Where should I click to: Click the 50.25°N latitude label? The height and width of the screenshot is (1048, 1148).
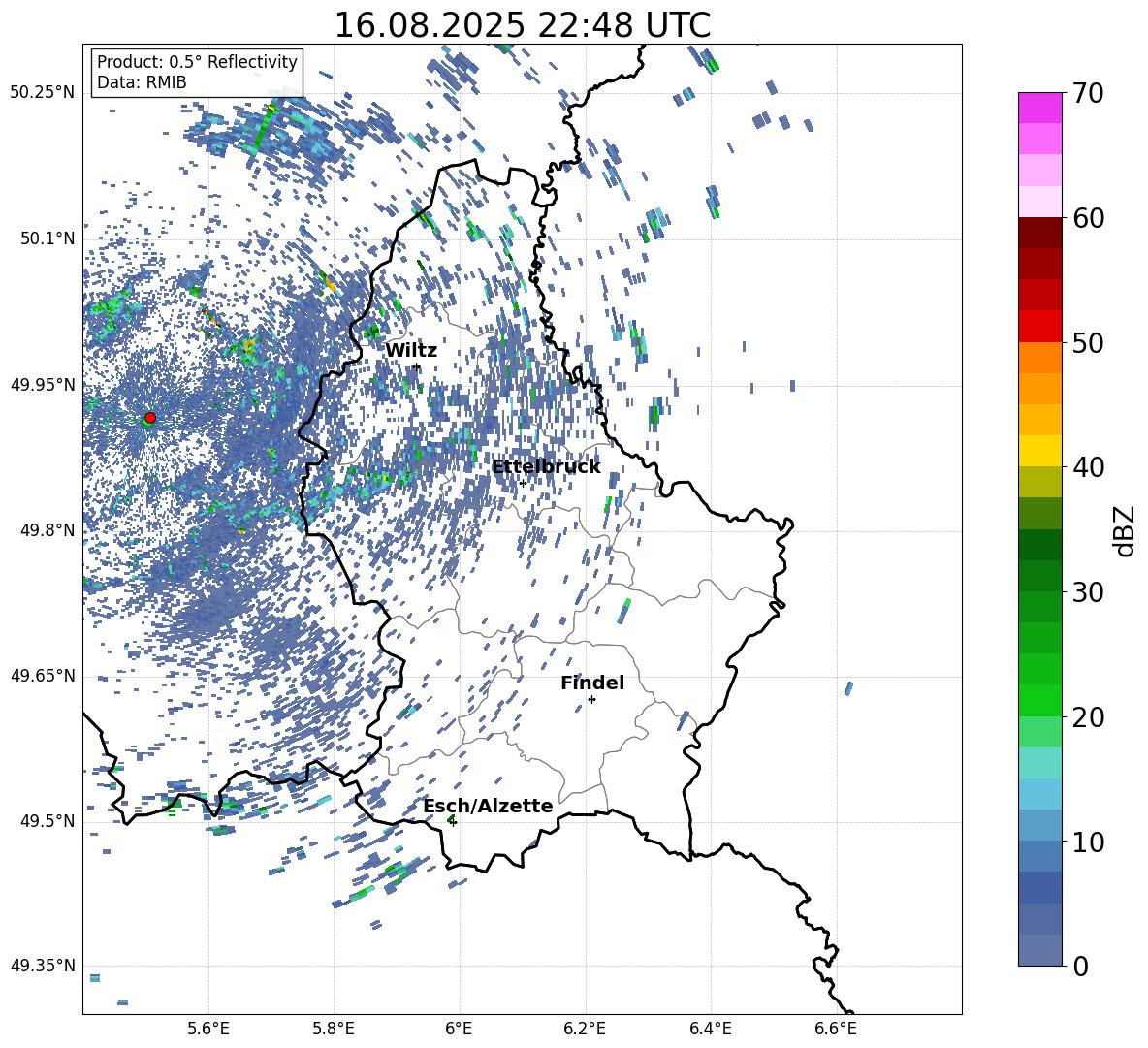(x=43, y=93)
